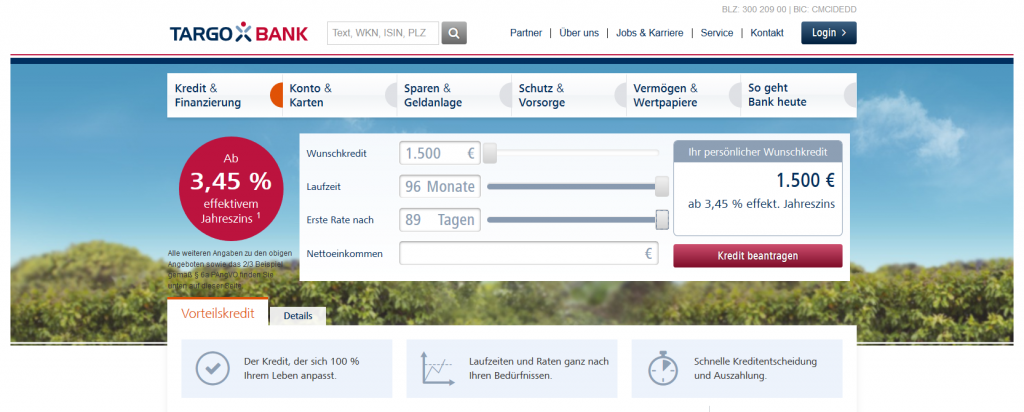1024x412 pixels.
Task: Click the 'Nettoeinkommen' label
Action: [345, 253]
